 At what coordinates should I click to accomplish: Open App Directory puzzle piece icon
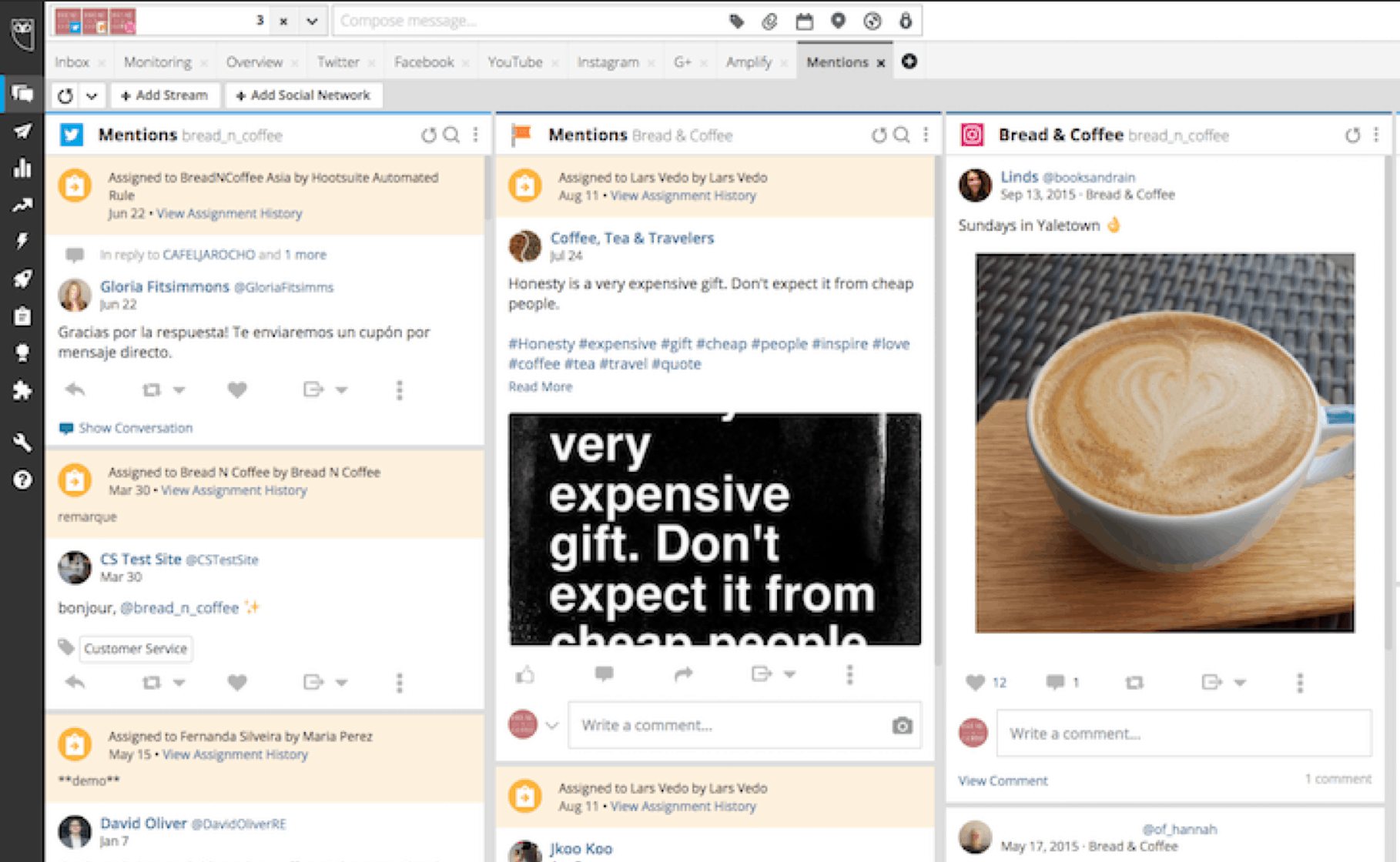(22, 390)
